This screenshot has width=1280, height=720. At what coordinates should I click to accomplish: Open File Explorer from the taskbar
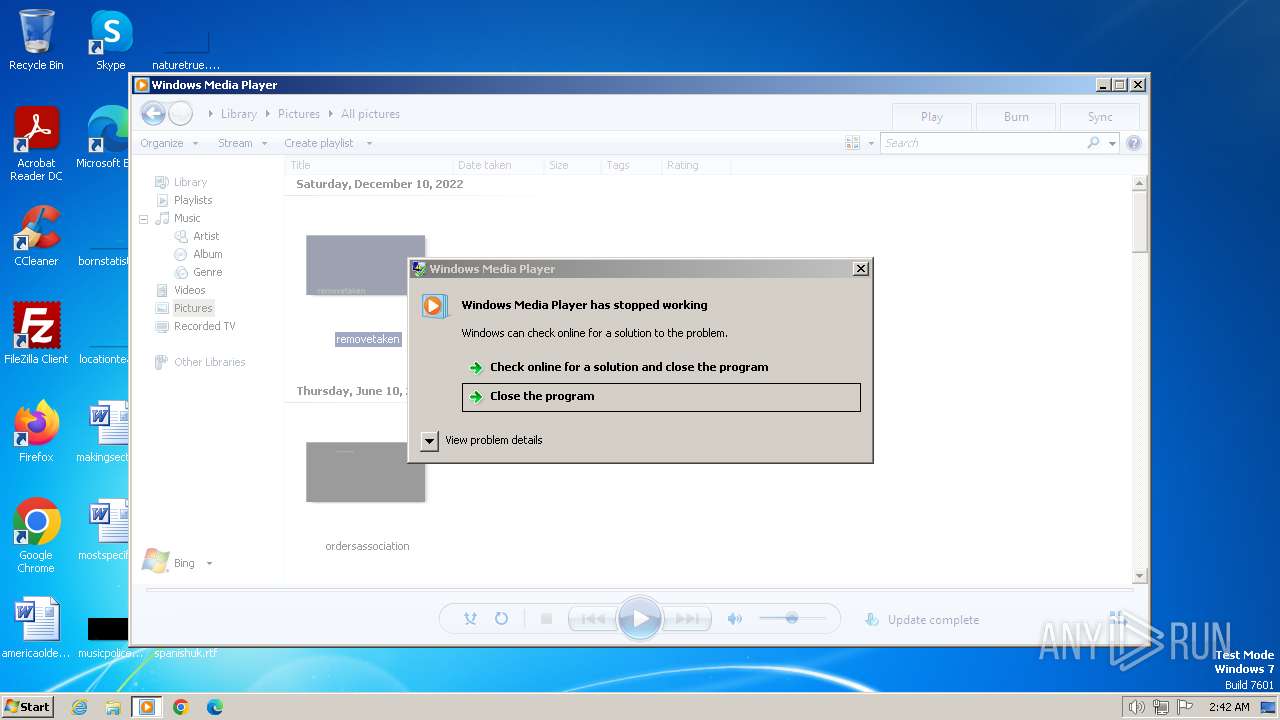pos(113,707)
